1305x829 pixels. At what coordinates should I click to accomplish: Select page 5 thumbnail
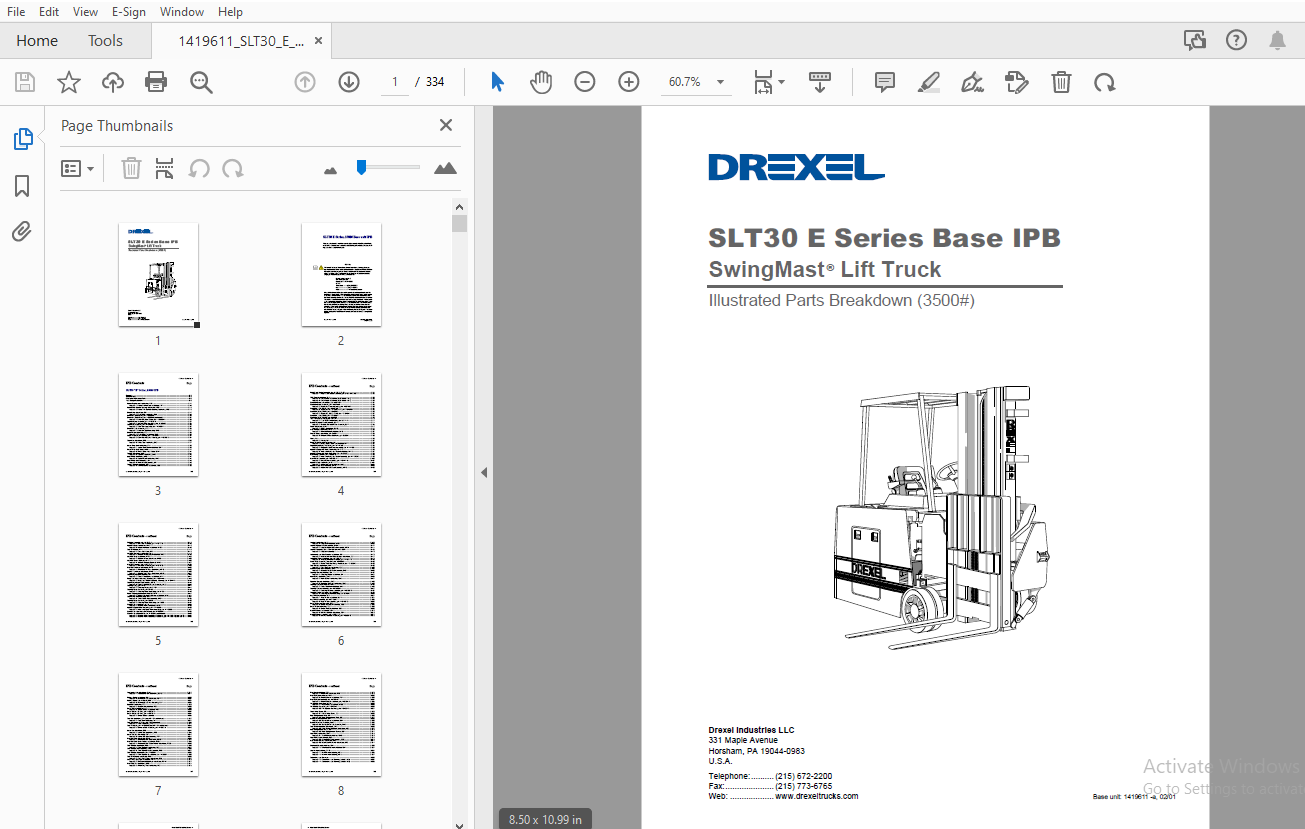pos(158,574)
